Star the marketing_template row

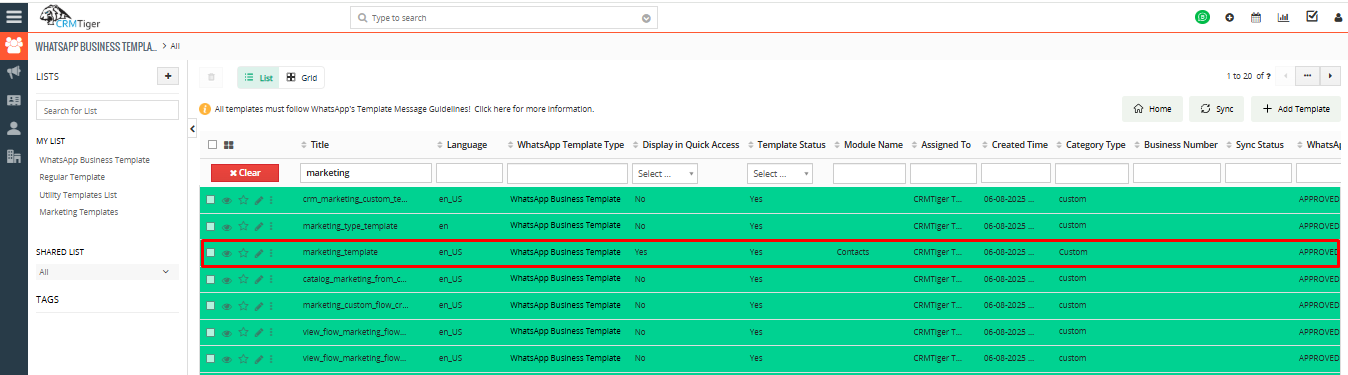(243, 253)
